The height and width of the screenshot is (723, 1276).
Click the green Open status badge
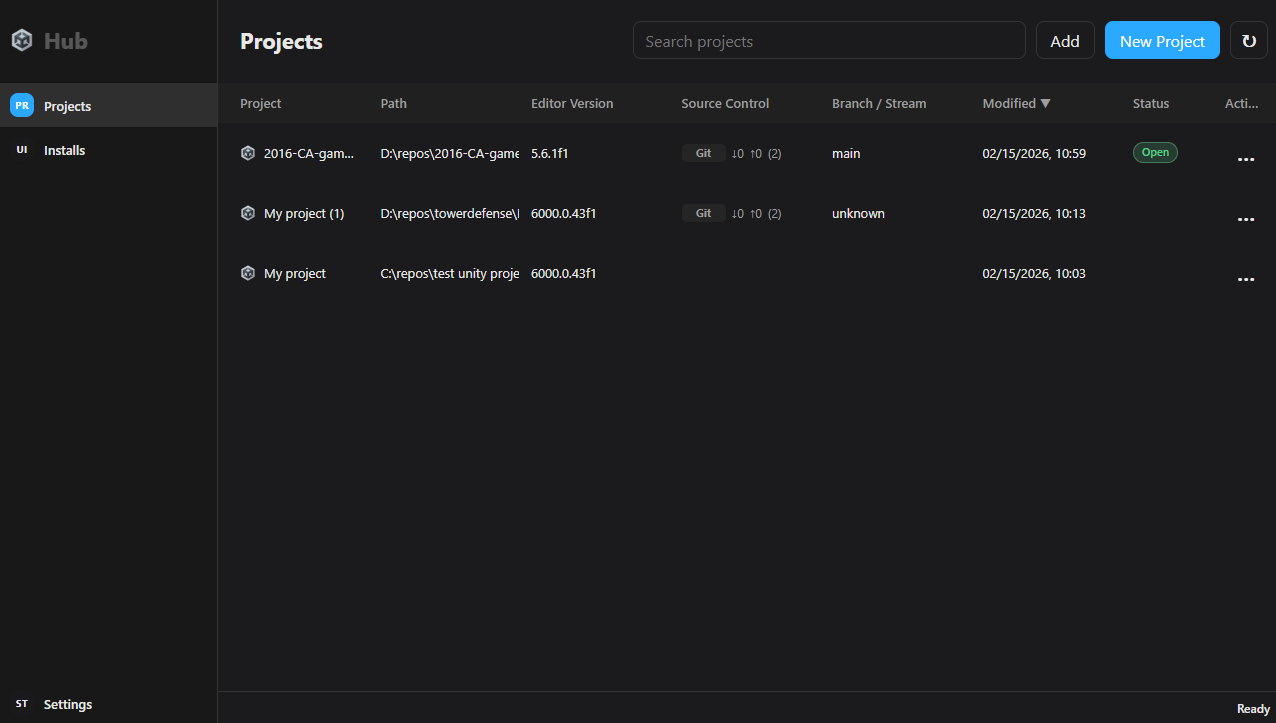coord(1154,153)
